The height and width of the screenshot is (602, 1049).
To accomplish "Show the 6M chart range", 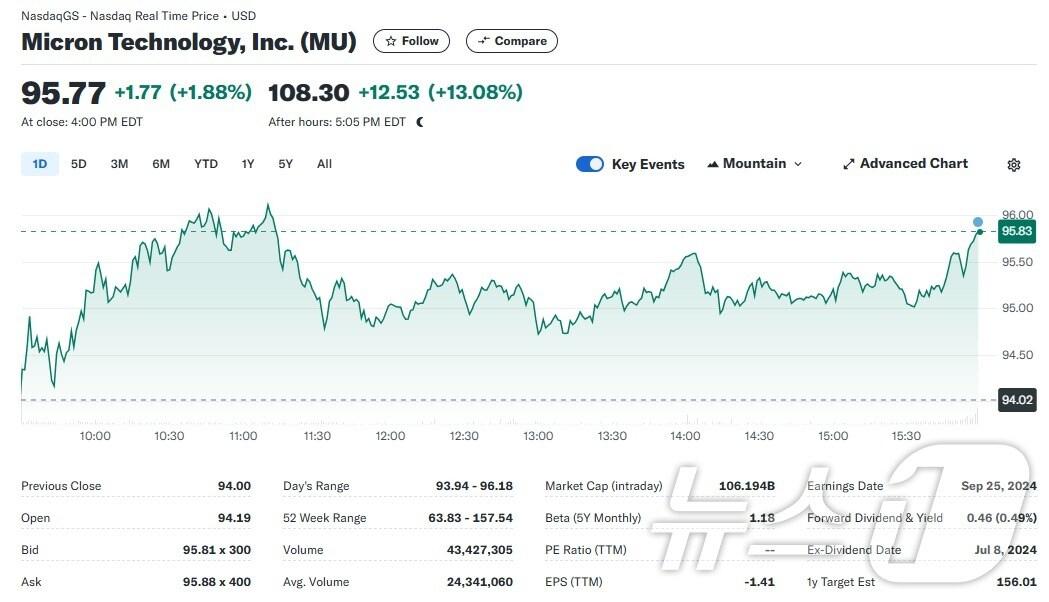I will pyautogui.click(x=161, y=164).
